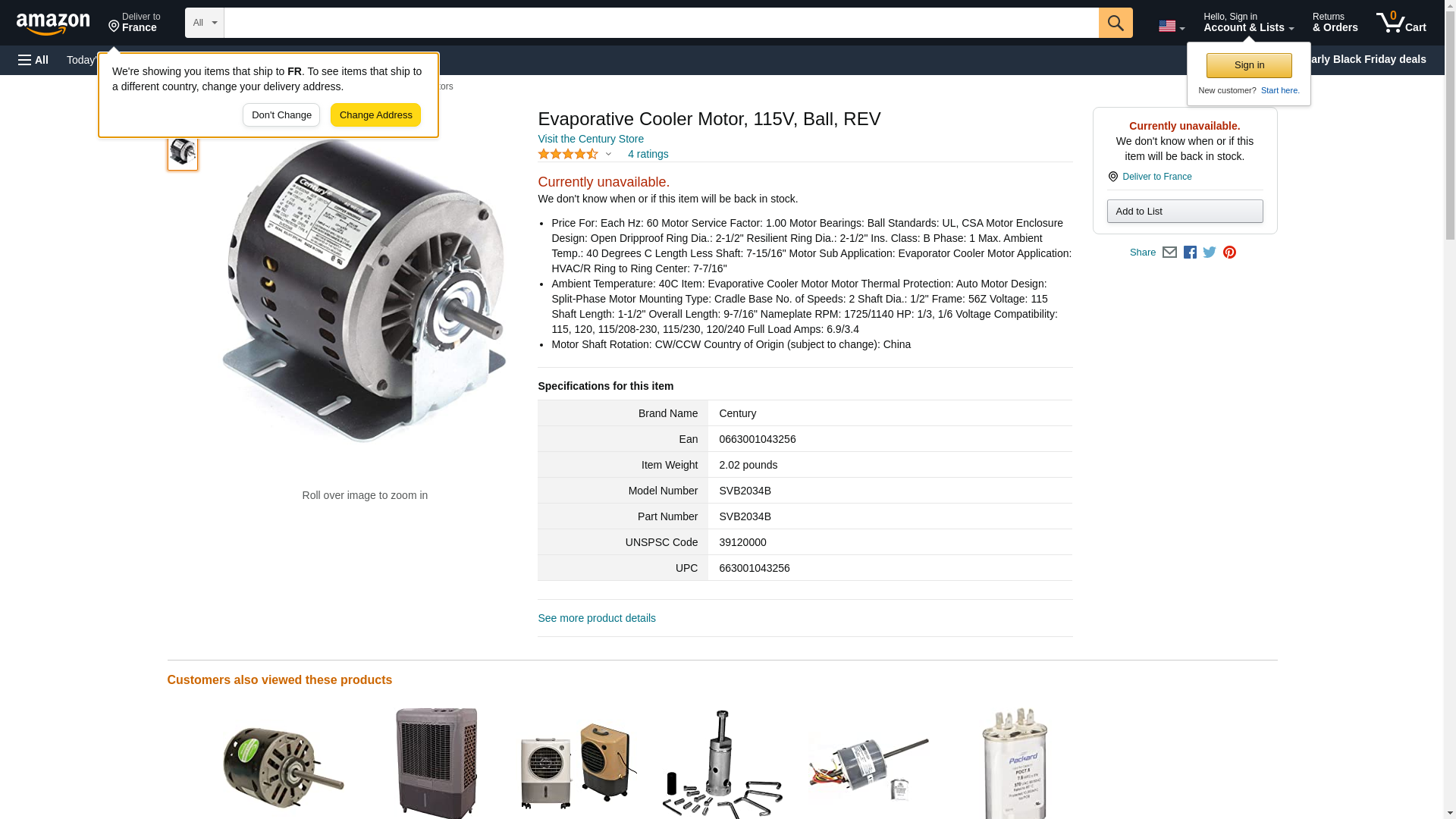Open the 4 ratings link
This screenshot has height=819, width=1456.
648,154
